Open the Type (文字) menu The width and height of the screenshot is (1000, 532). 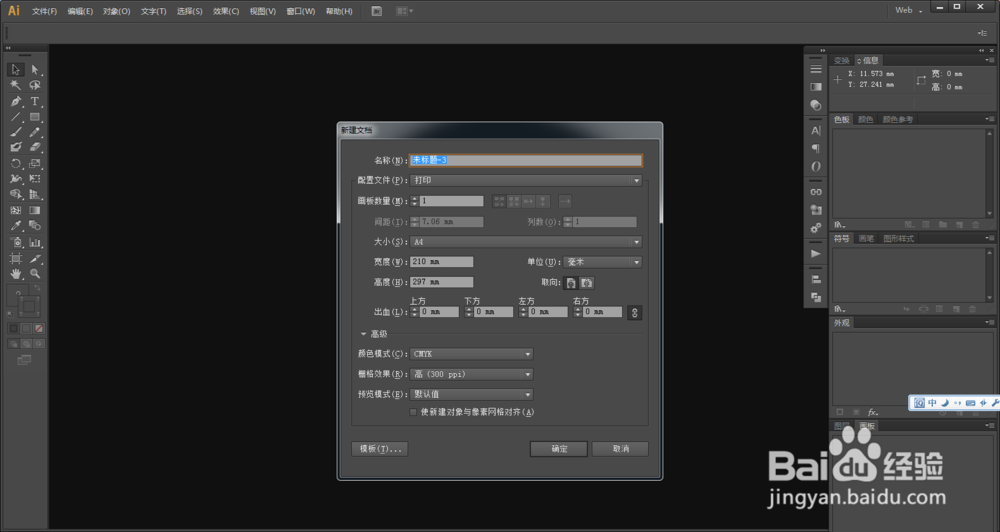point(154,11)
